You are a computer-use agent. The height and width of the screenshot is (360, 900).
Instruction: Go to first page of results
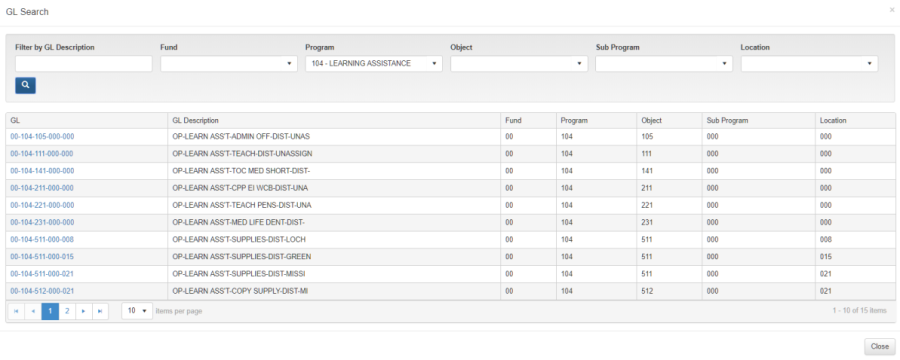coord(16,311)
